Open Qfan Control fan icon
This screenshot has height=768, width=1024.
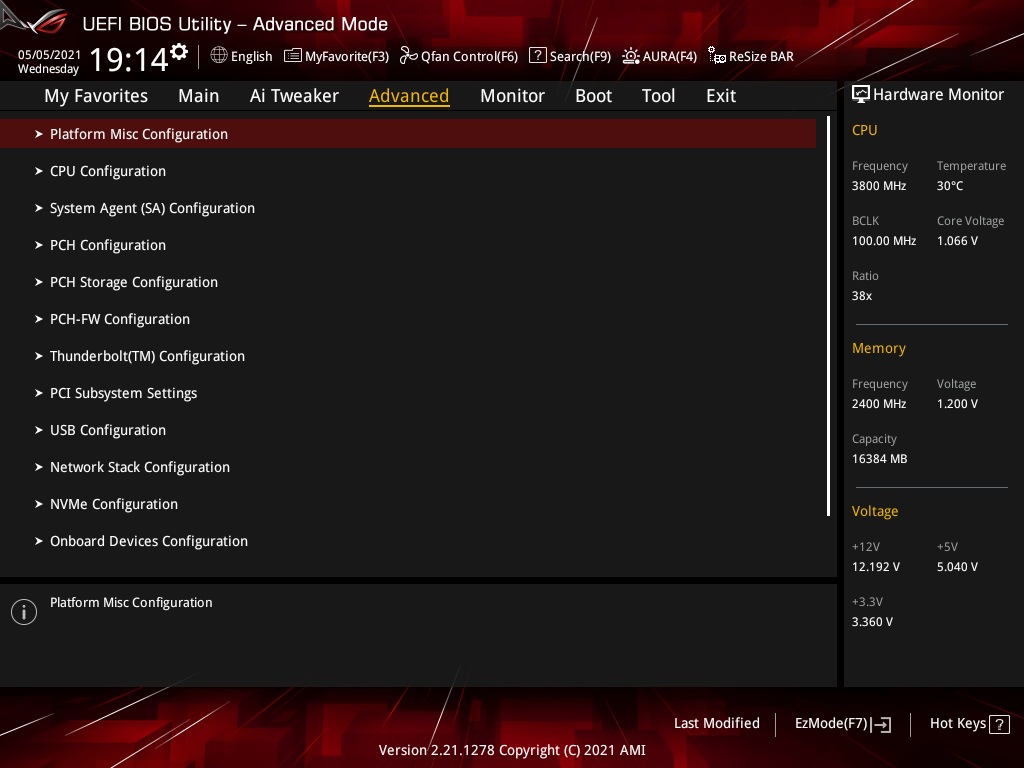[x=408, y=56]
